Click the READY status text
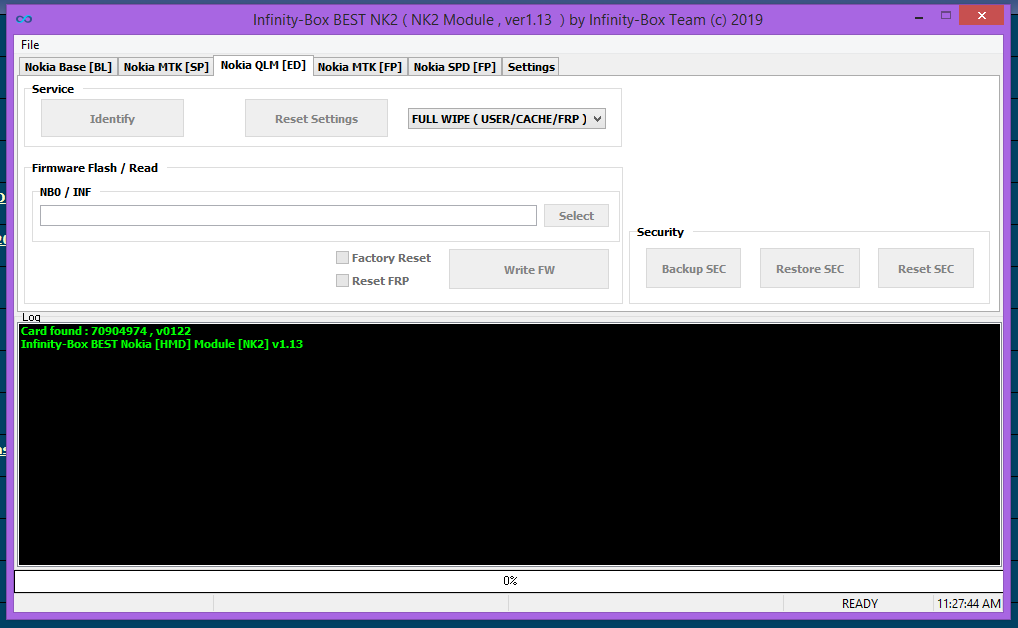The image size is (1018, 628). tap(860, 603)
